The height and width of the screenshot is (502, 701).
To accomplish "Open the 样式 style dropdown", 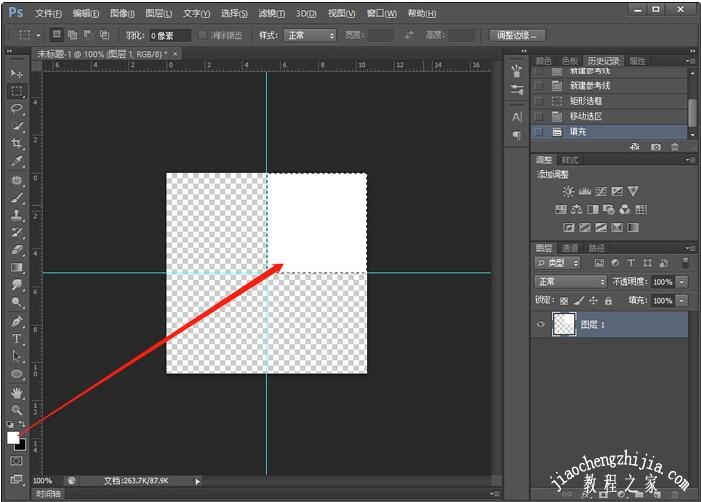I will pyautogui.click(x=311, y=35).
